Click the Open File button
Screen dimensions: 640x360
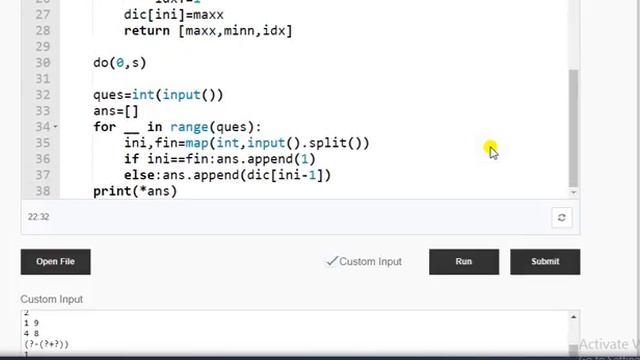(x=56, y=262)
